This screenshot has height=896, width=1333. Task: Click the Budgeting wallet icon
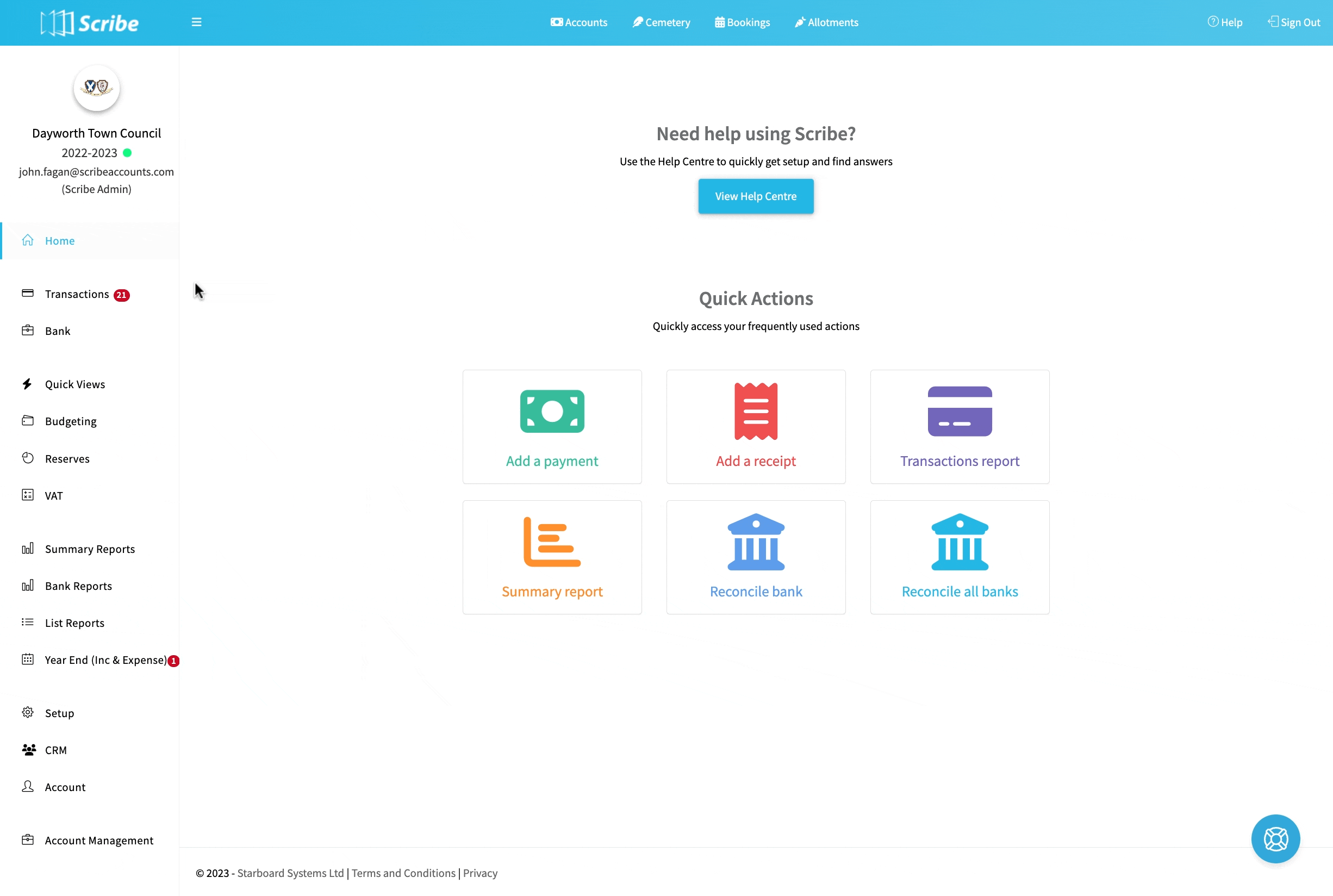coord(27,421)
